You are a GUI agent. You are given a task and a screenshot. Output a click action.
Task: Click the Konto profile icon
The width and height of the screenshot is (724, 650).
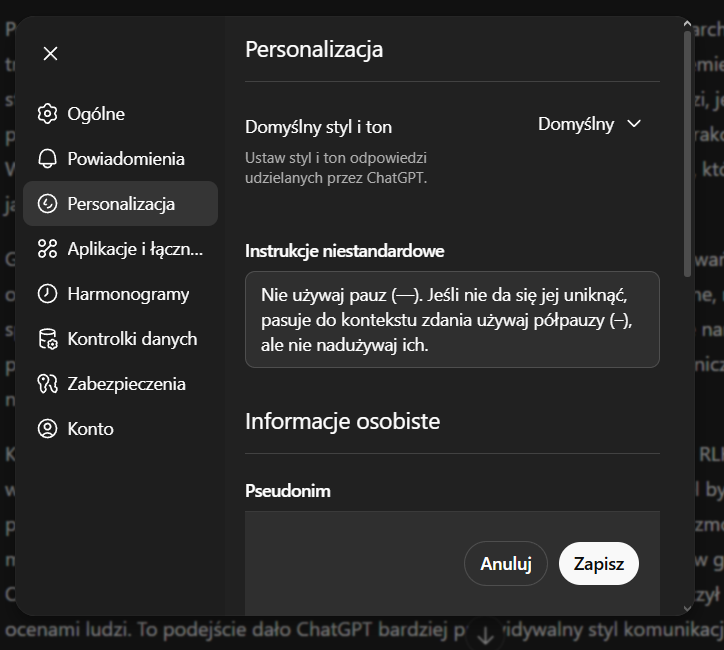point(47,429)
